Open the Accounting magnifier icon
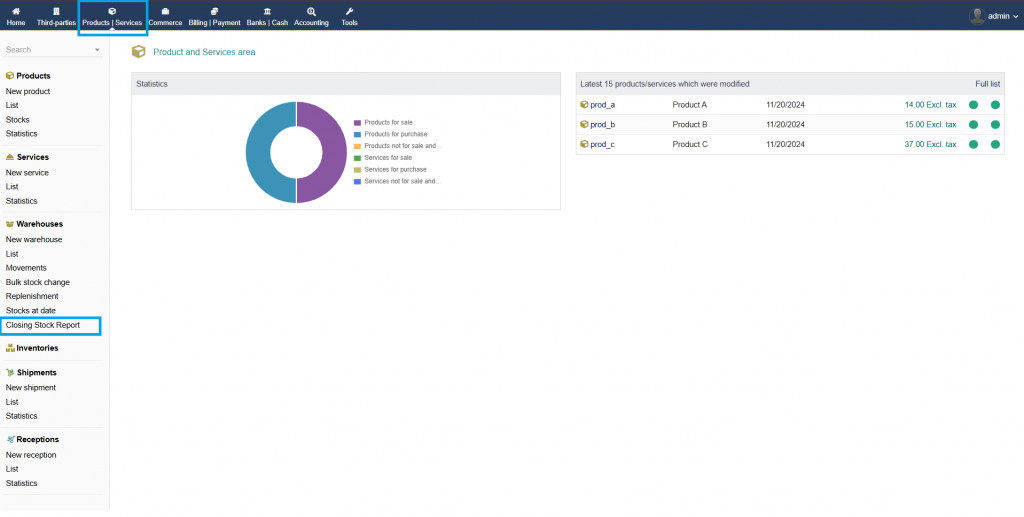 point(311,11)
